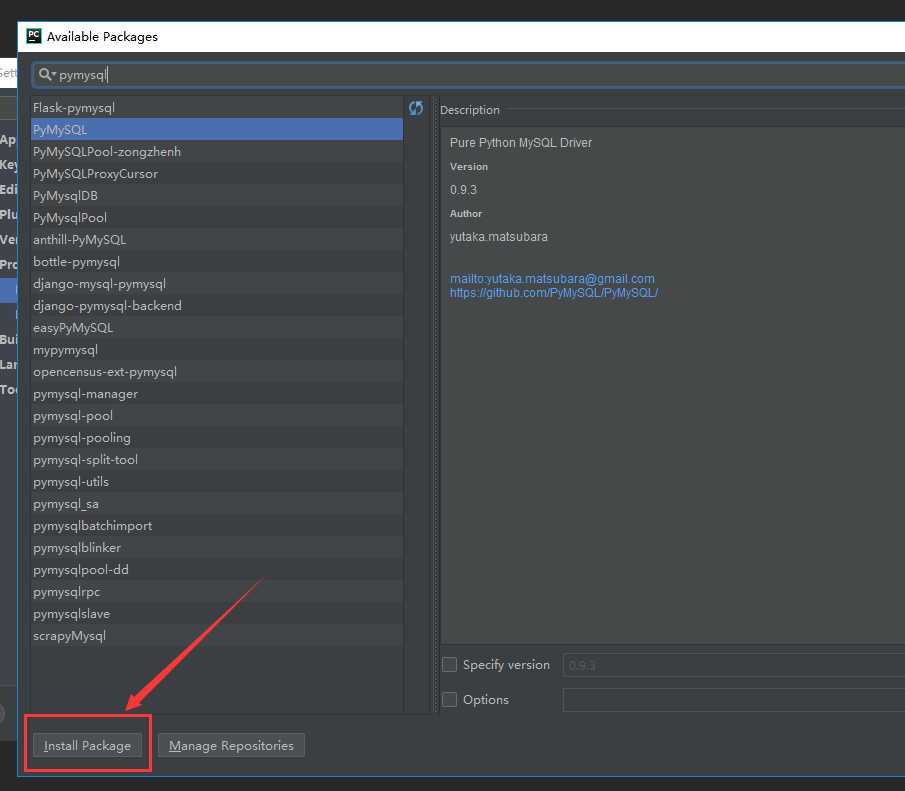
Task: Select pymysql-pool package
Action: click(217, 415)
